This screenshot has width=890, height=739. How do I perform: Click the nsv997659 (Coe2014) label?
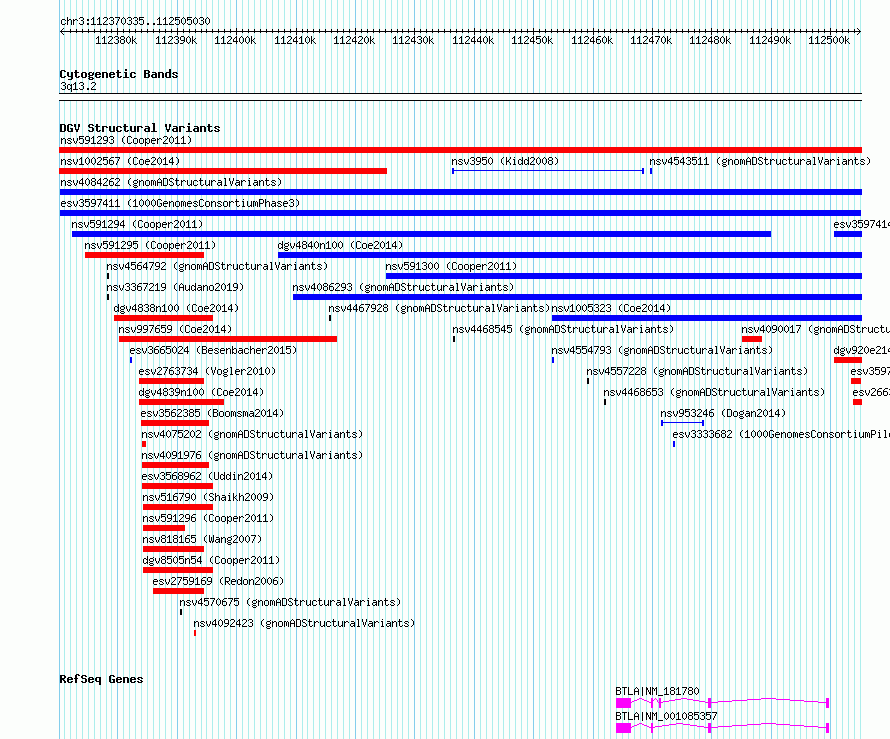tap(175, 329)
